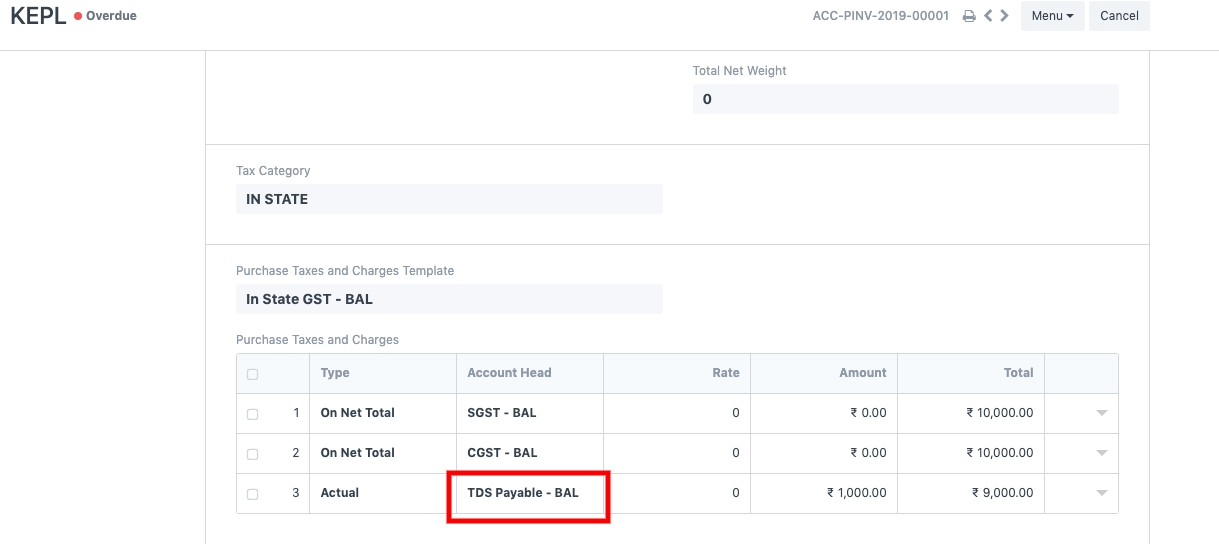The width and height of the screenshot is (1219, 544).
Task: Click the Total Net Weight field
Action: click(x=905, y=99)
